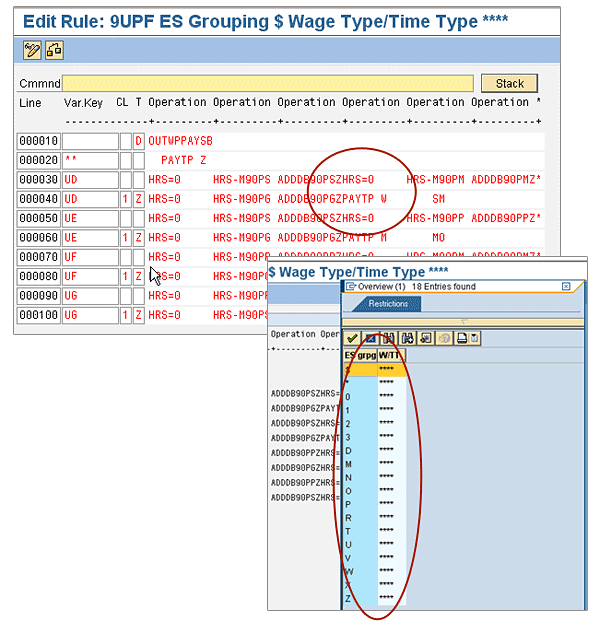Click the find next icon in popup

point(406,338)
